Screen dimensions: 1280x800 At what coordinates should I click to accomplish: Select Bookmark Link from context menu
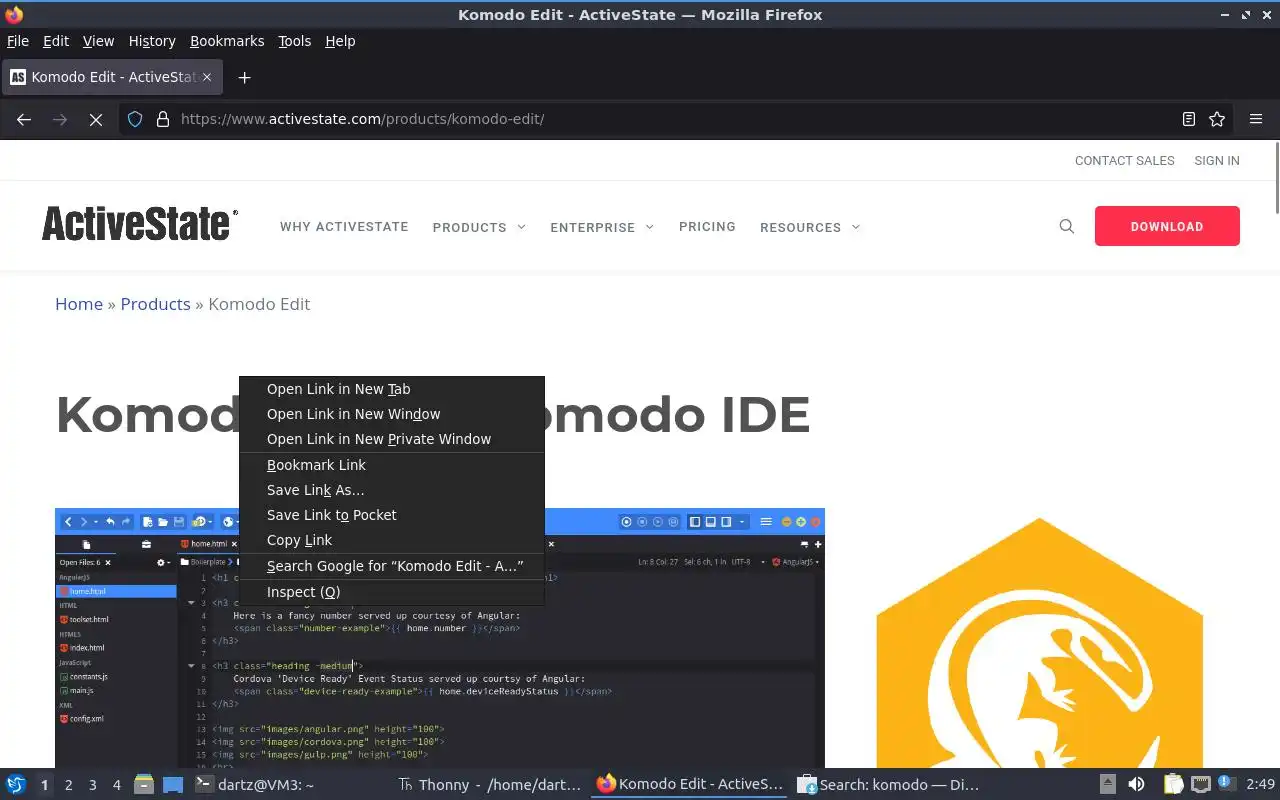pos(392,465)
